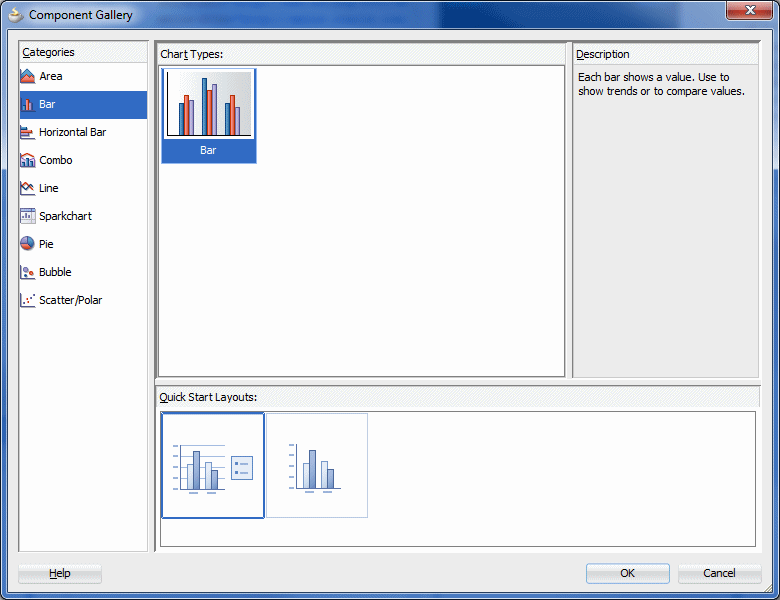780x600 pixels.
Task: Click the 'Categories' panel header
Action: coord(48,52)
